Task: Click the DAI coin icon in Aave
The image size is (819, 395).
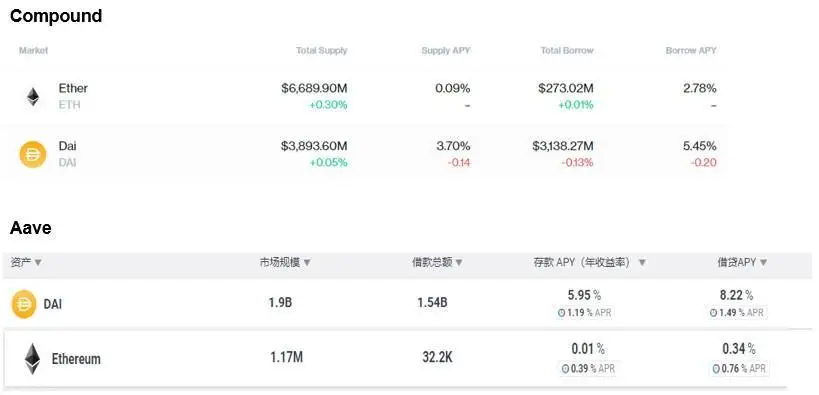Action: click(25, 304)
